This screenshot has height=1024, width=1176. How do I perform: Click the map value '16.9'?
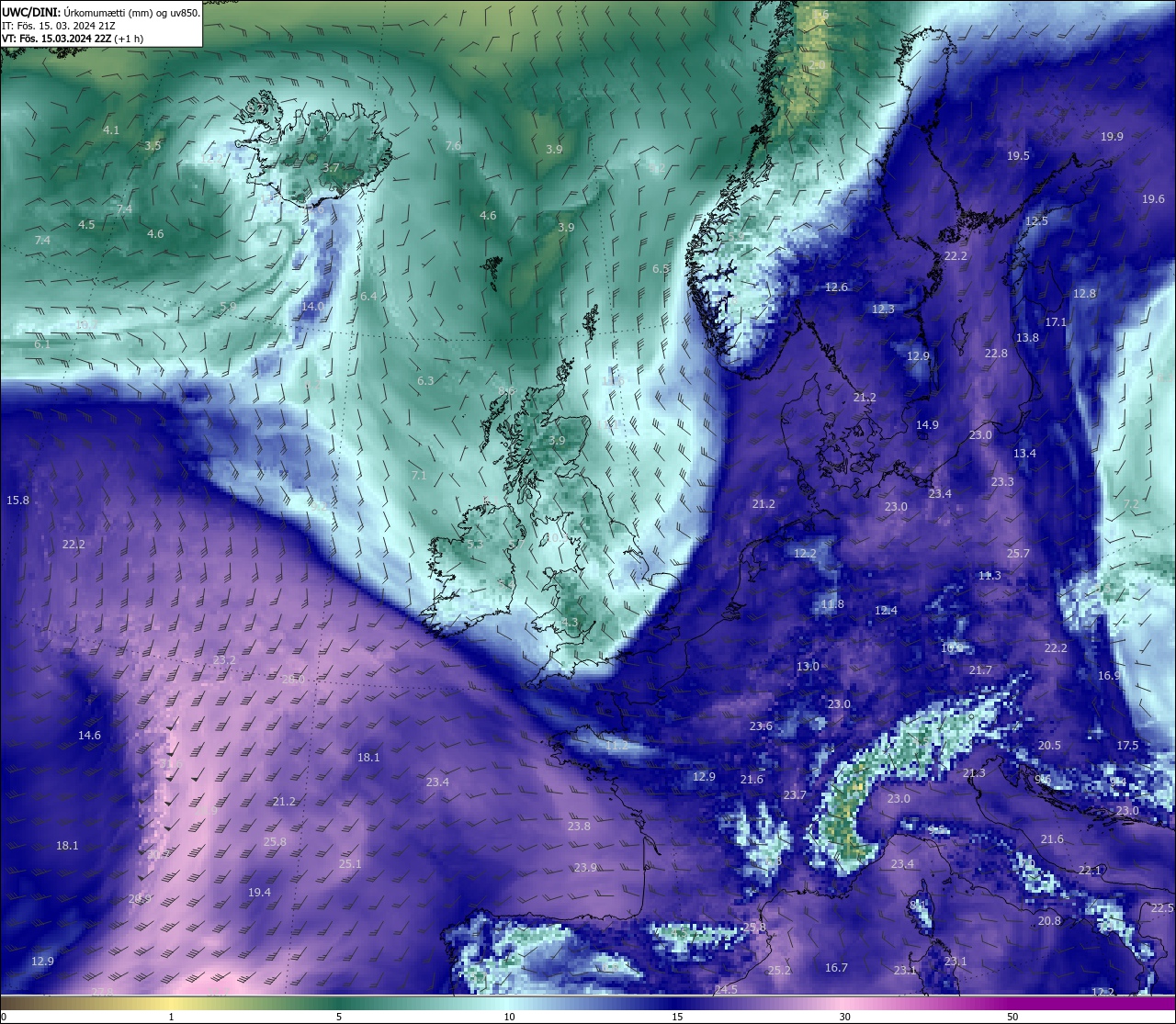1109,676
